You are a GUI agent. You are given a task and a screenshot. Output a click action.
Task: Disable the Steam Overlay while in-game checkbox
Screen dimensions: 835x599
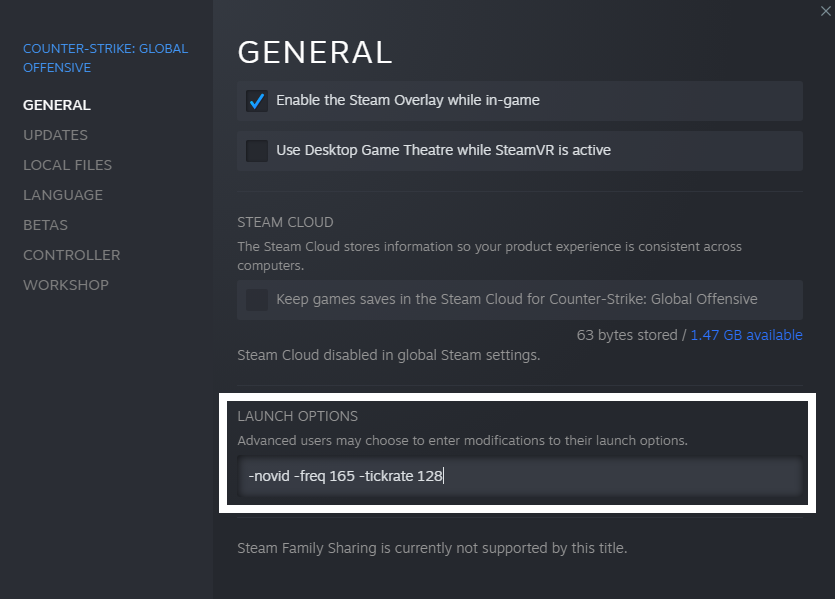257,101
